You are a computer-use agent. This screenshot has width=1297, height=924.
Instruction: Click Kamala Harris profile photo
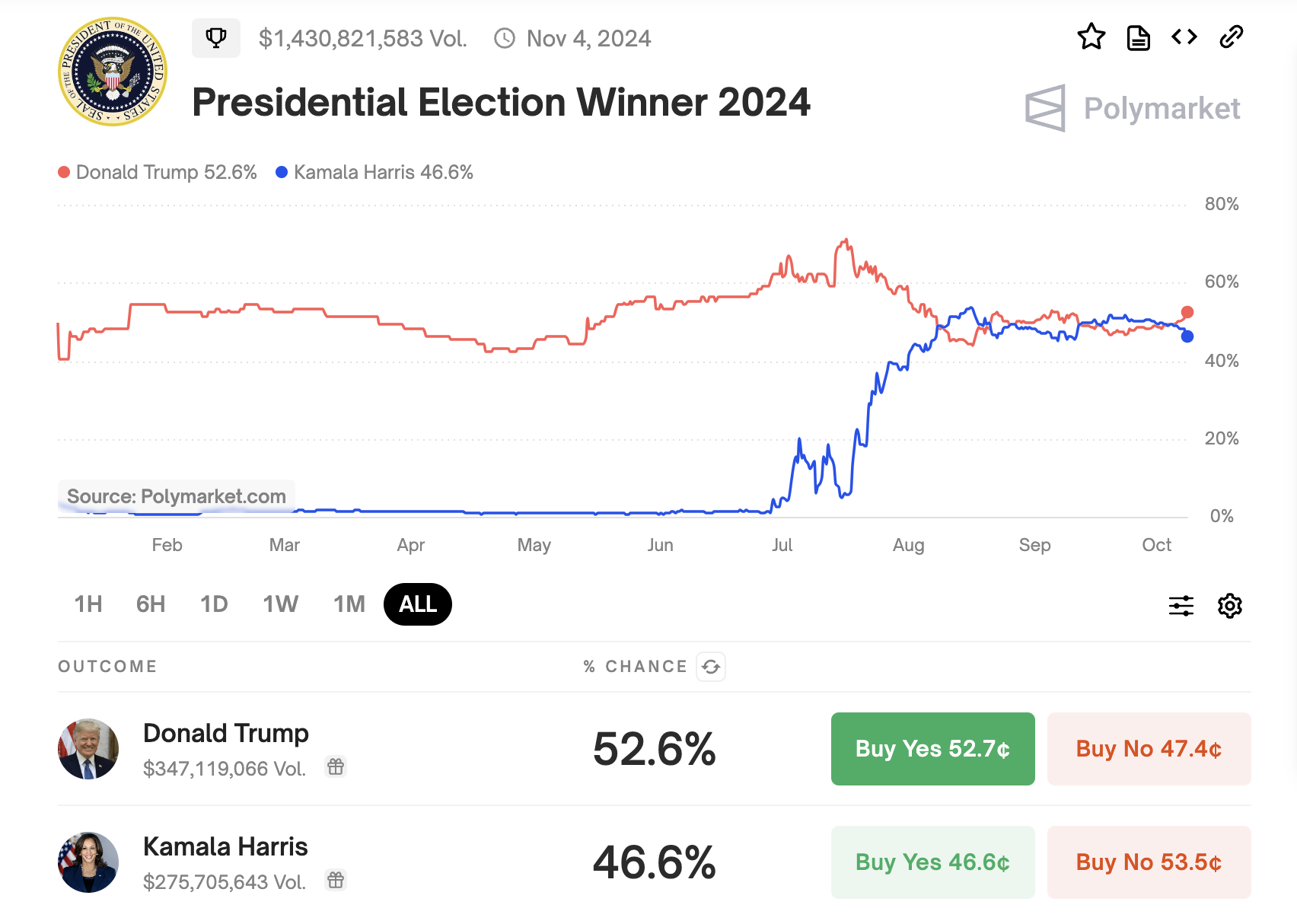tap(88, 862)
